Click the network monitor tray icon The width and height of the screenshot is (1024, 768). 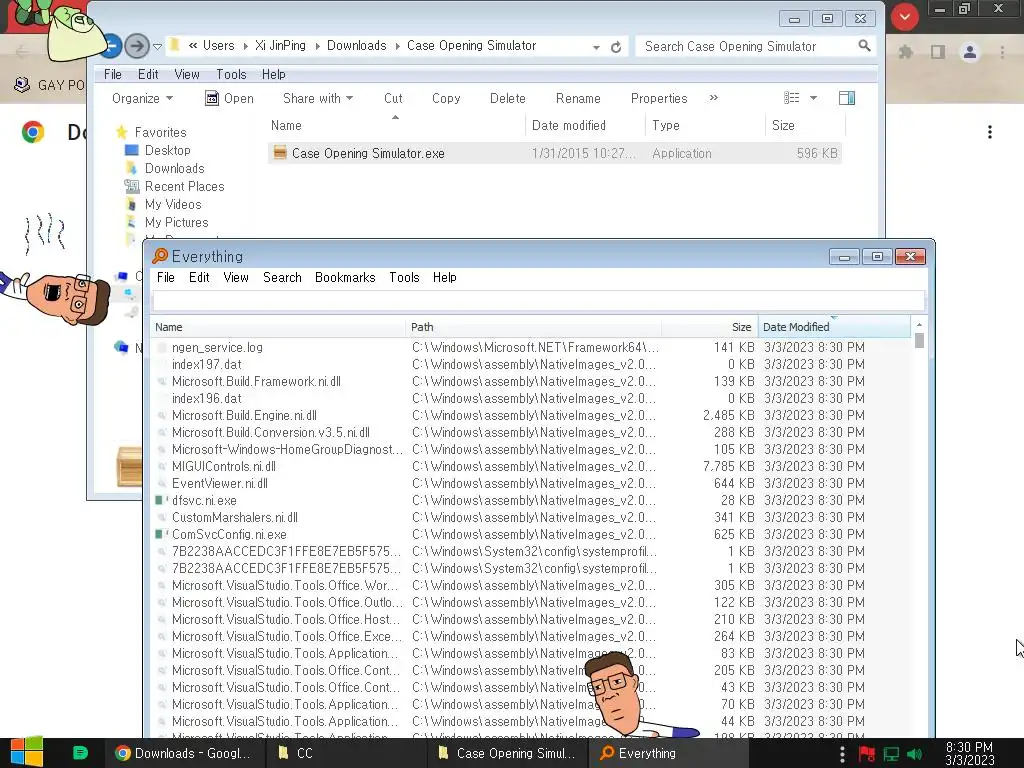[891, 754]
